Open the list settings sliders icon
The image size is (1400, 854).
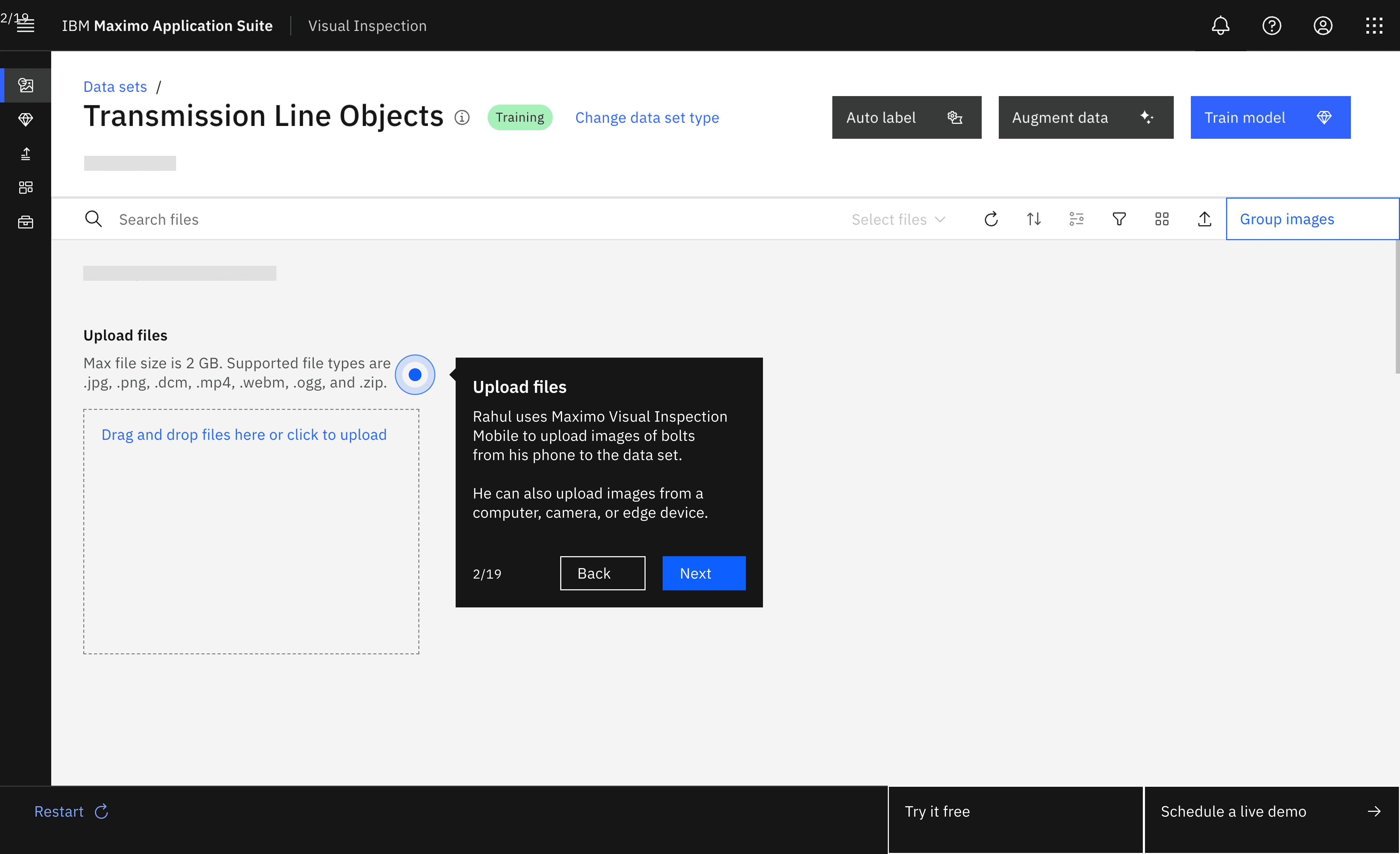[x=1076, y=219]
